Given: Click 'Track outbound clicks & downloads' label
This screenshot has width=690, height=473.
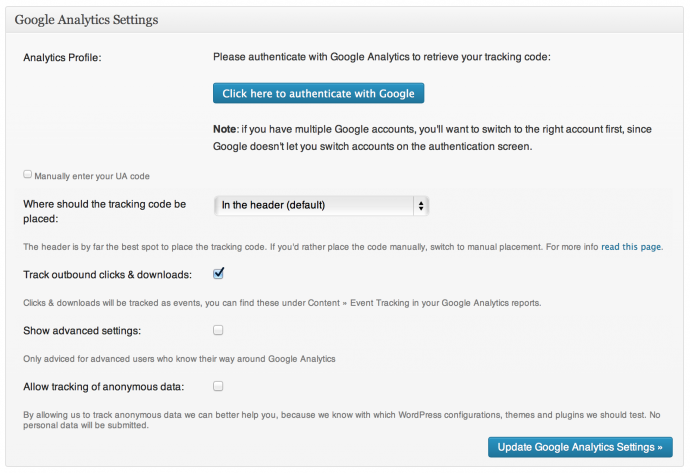Looking at the screenshot, I should [x=107, y=275].
